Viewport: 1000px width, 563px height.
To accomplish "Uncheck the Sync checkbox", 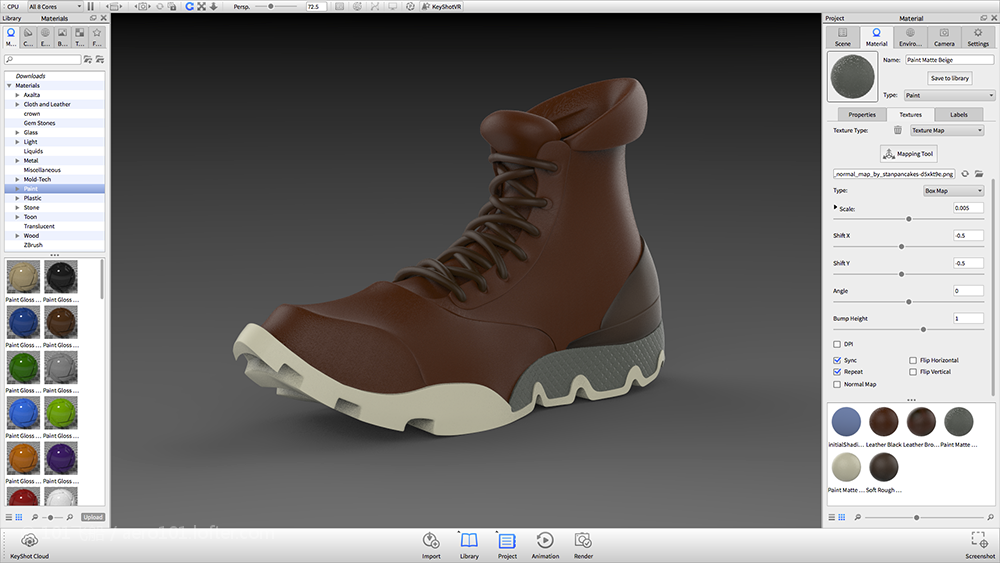I will [837, 360].
